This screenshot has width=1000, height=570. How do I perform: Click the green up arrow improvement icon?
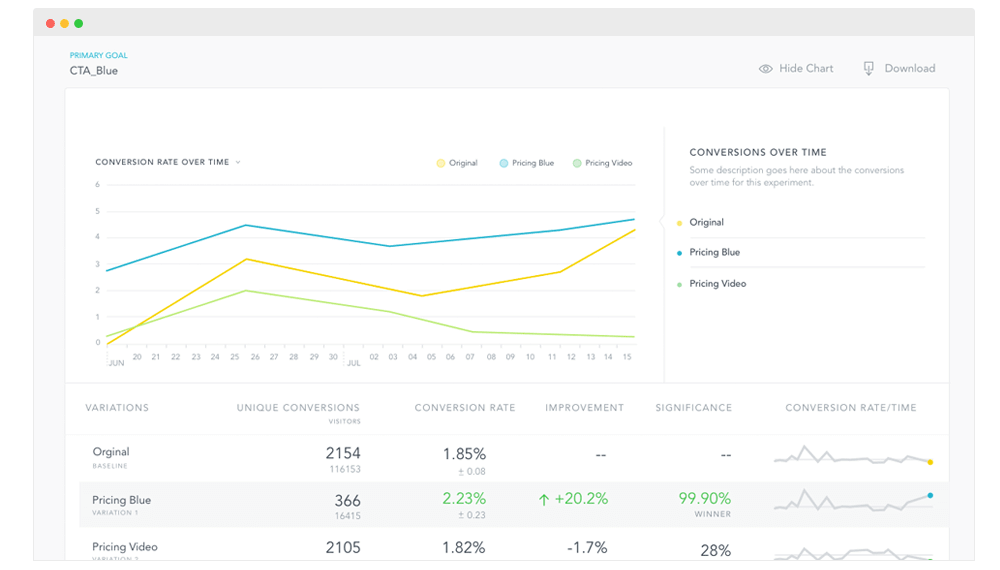point(544,499)
